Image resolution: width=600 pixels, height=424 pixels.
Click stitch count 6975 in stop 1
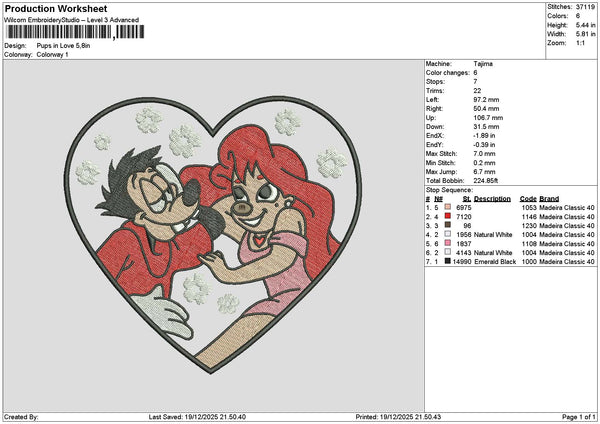(464, 208)
